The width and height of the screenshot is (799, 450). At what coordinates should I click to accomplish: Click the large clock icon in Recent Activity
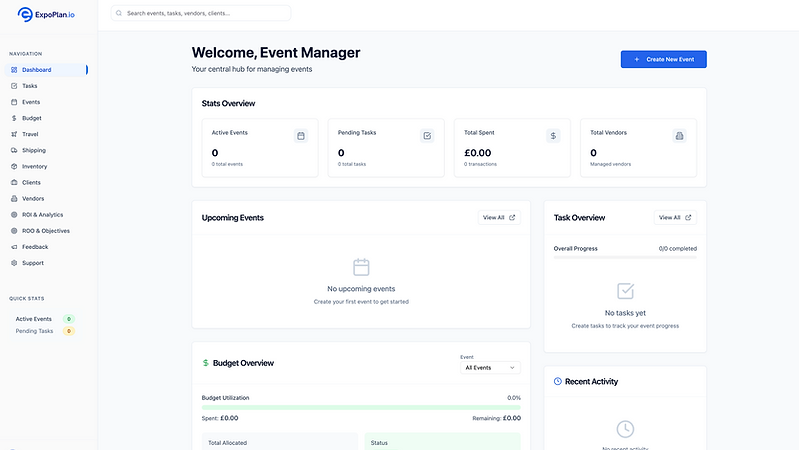click(x=625, y=429)
